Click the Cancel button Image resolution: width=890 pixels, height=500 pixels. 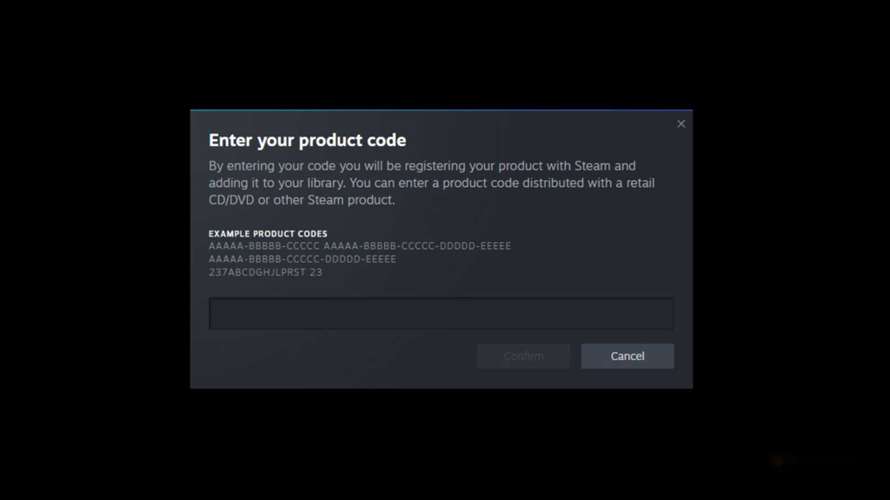[627, 356]
